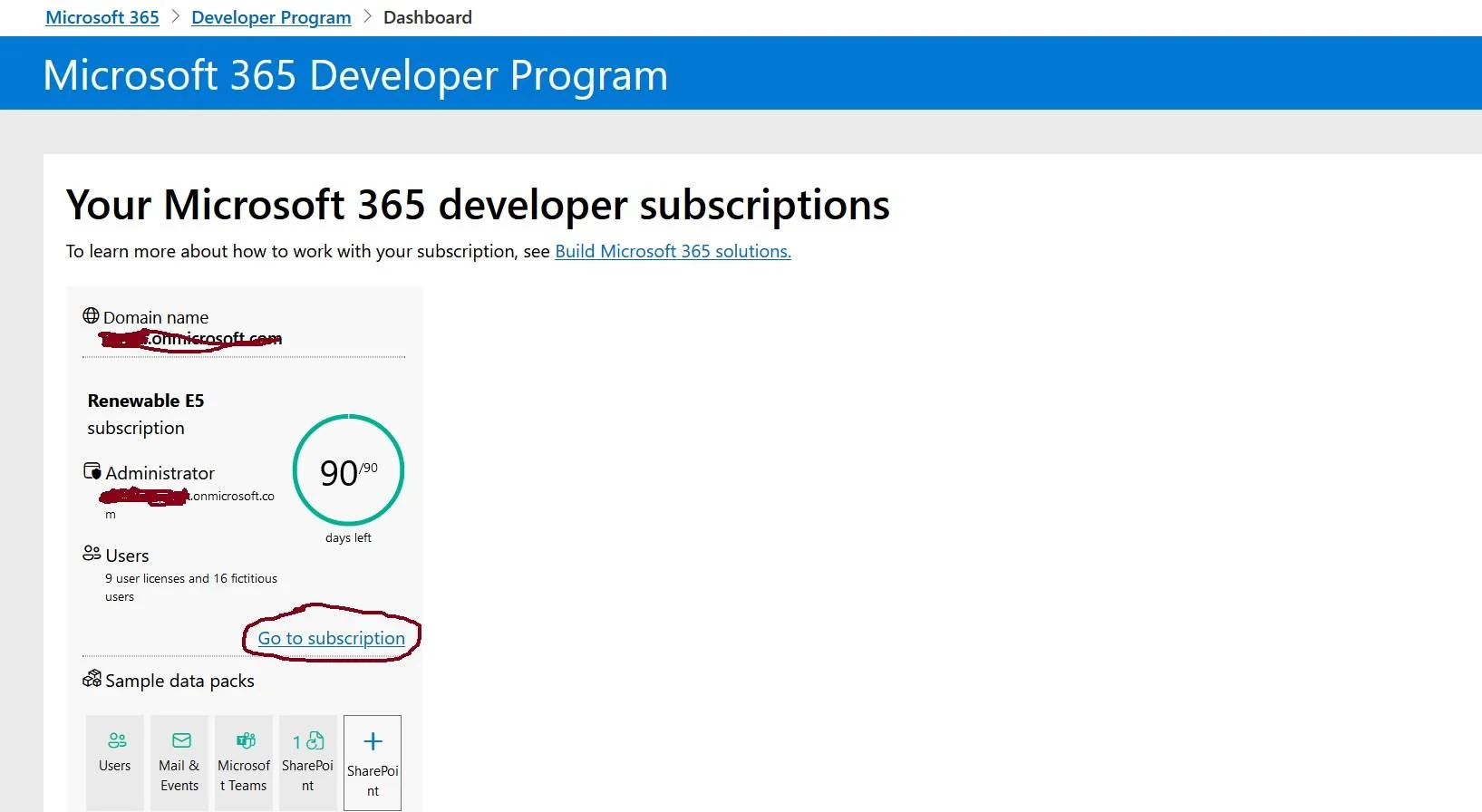Open the Users sample data pack tile
The width and height of the screenshot is (1482, 812).
115,762
